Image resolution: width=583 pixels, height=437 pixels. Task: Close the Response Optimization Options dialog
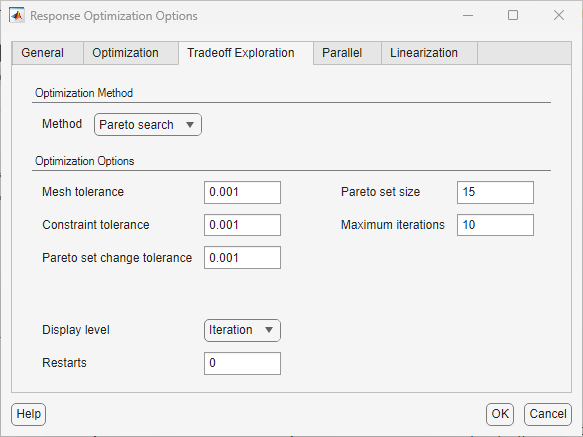pos(559,16)
